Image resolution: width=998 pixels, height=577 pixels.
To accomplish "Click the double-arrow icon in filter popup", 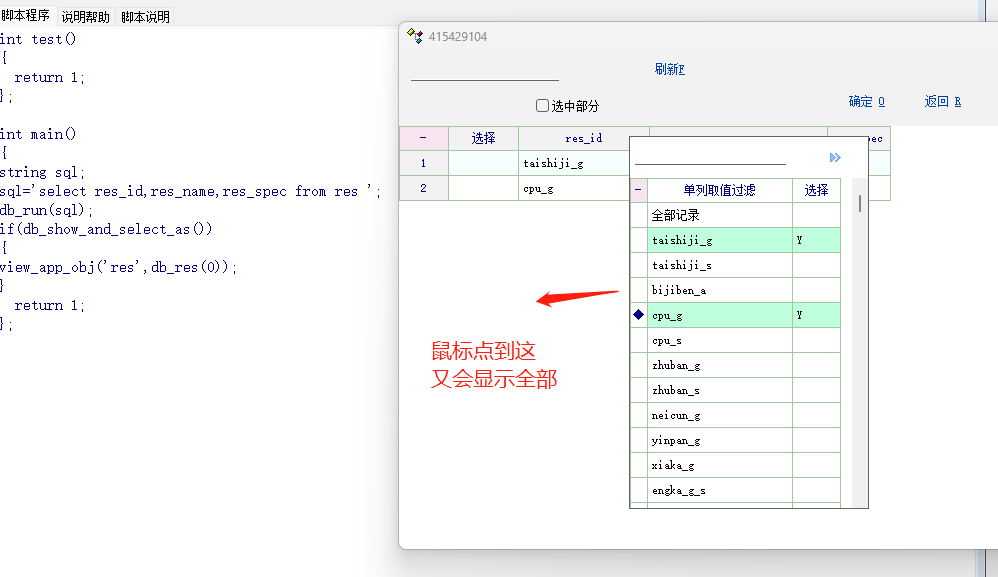I will (835, 158).
